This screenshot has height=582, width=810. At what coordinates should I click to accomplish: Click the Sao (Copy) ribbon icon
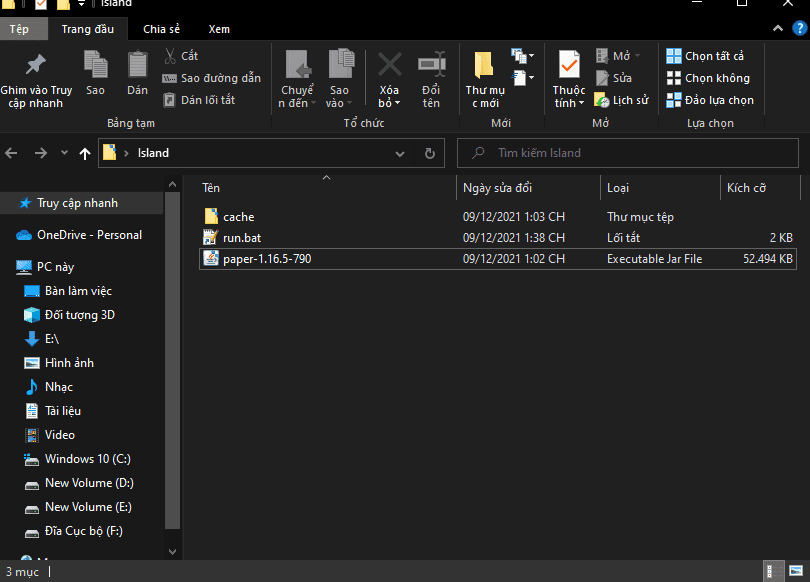[95, 65]
